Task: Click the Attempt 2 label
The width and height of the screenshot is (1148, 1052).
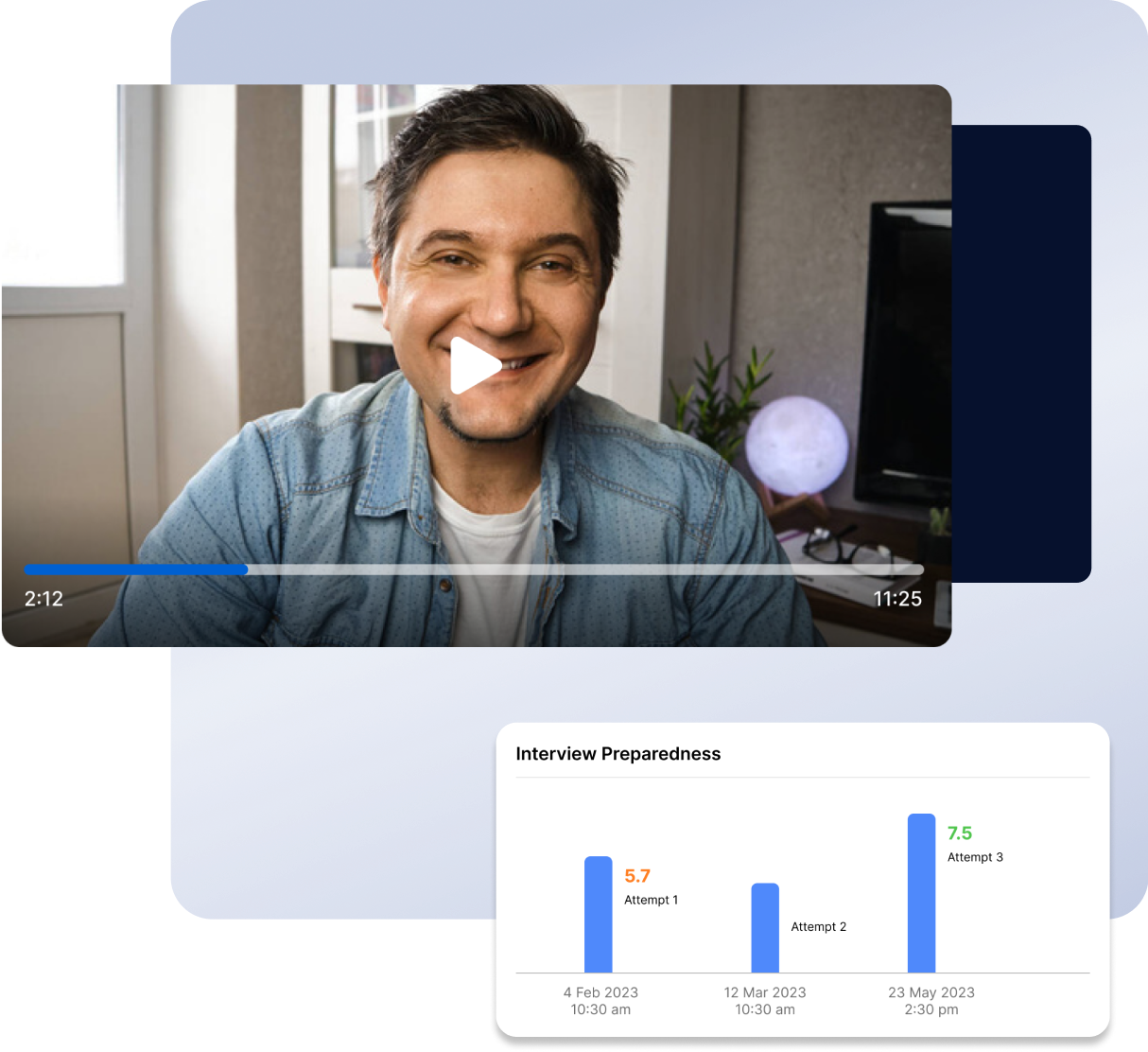Action: point(819,926)
